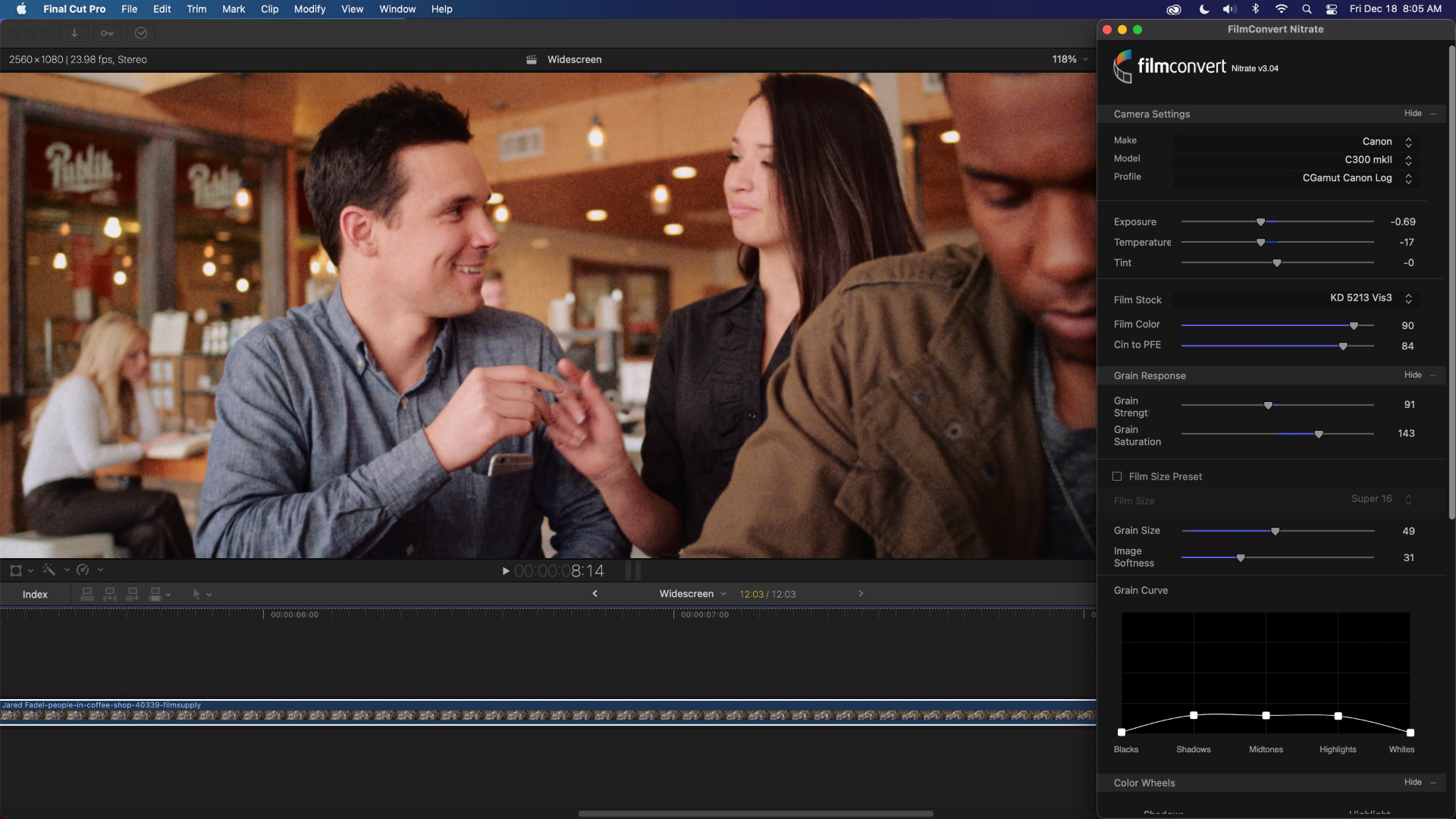
Task: Open the enhancements magic wand menu
Action: pyautogui.click(x=49, y=570)
